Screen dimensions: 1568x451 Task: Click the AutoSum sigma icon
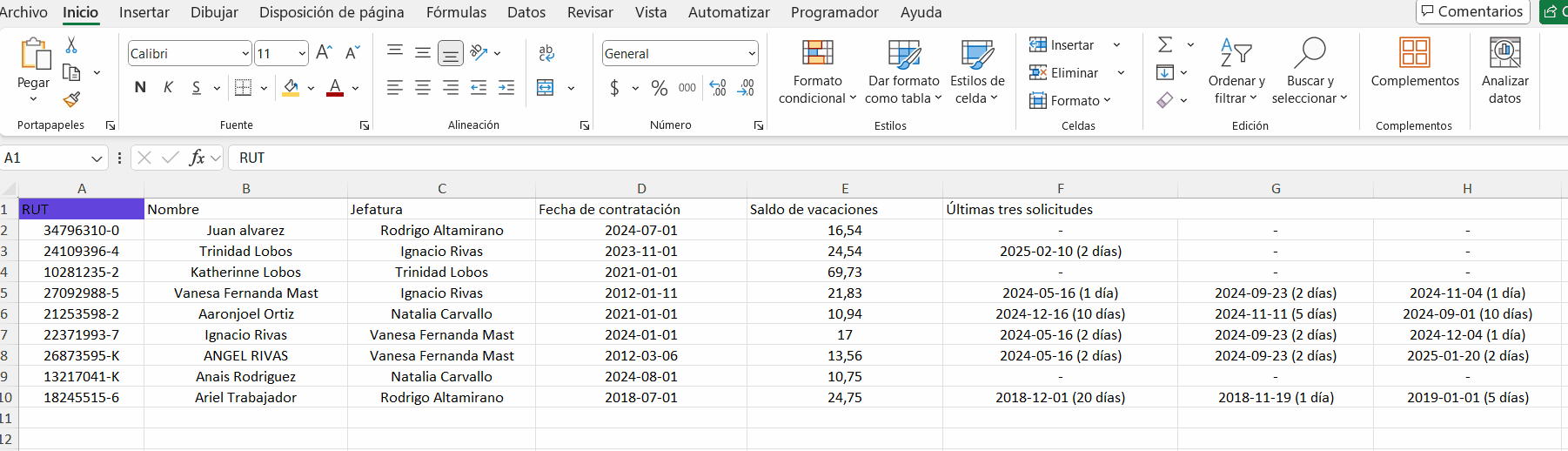pyautogui.click(x=1165, y=44)
